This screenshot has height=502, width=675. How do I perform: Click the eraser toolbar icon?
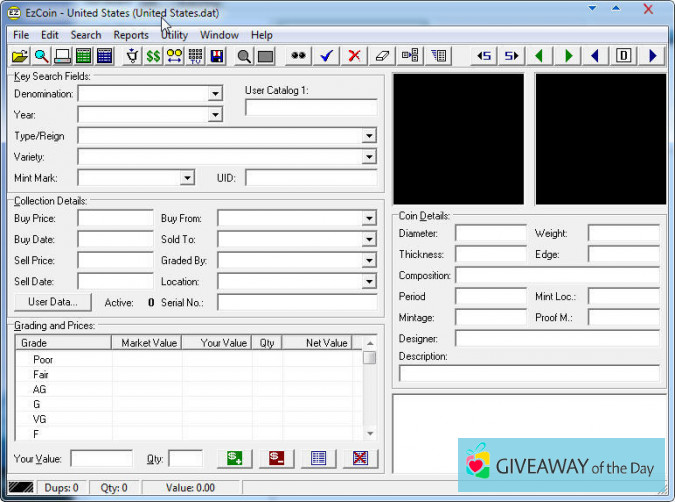[x=381, y=56]
